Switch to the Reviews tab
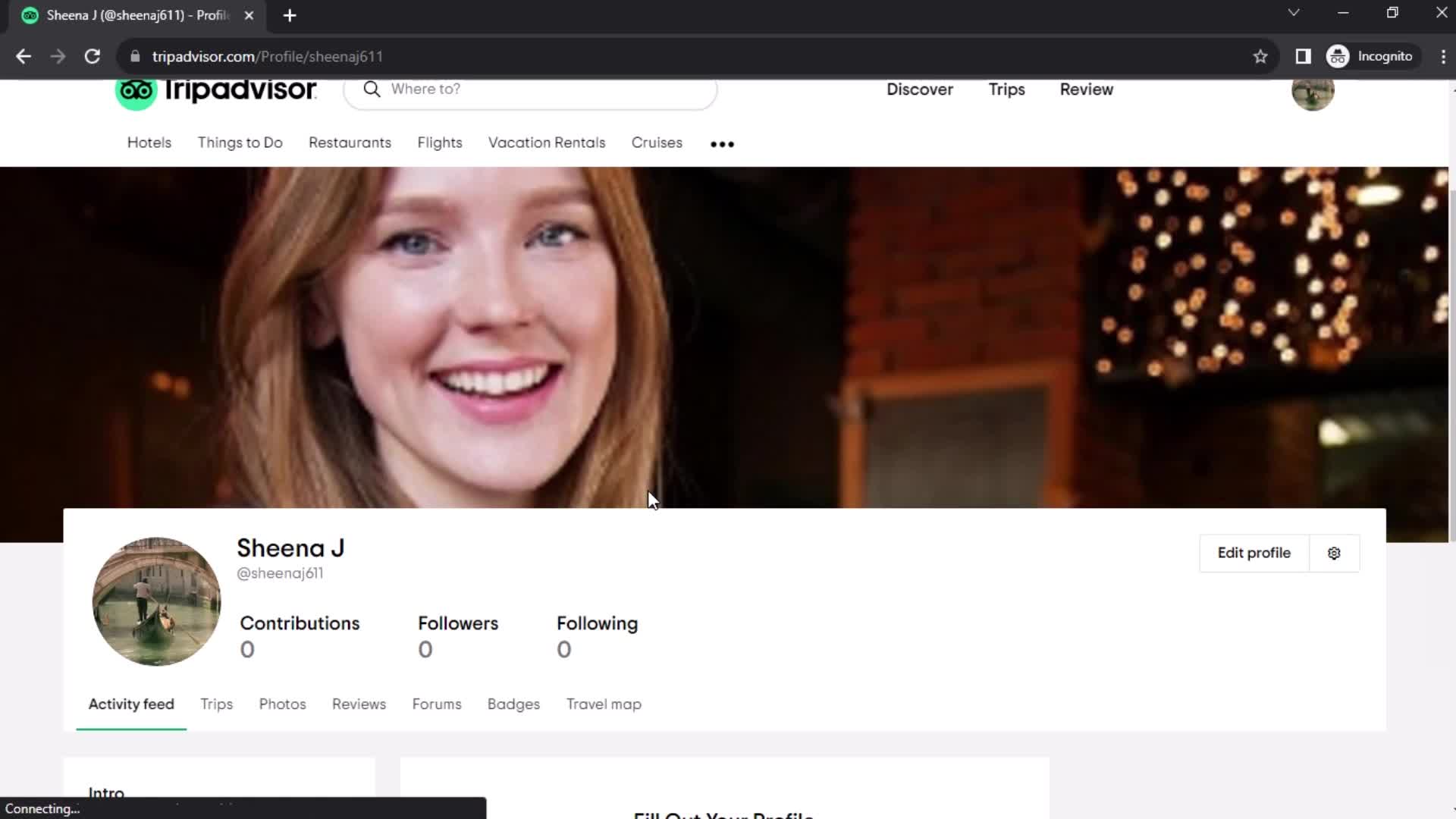 359,704
